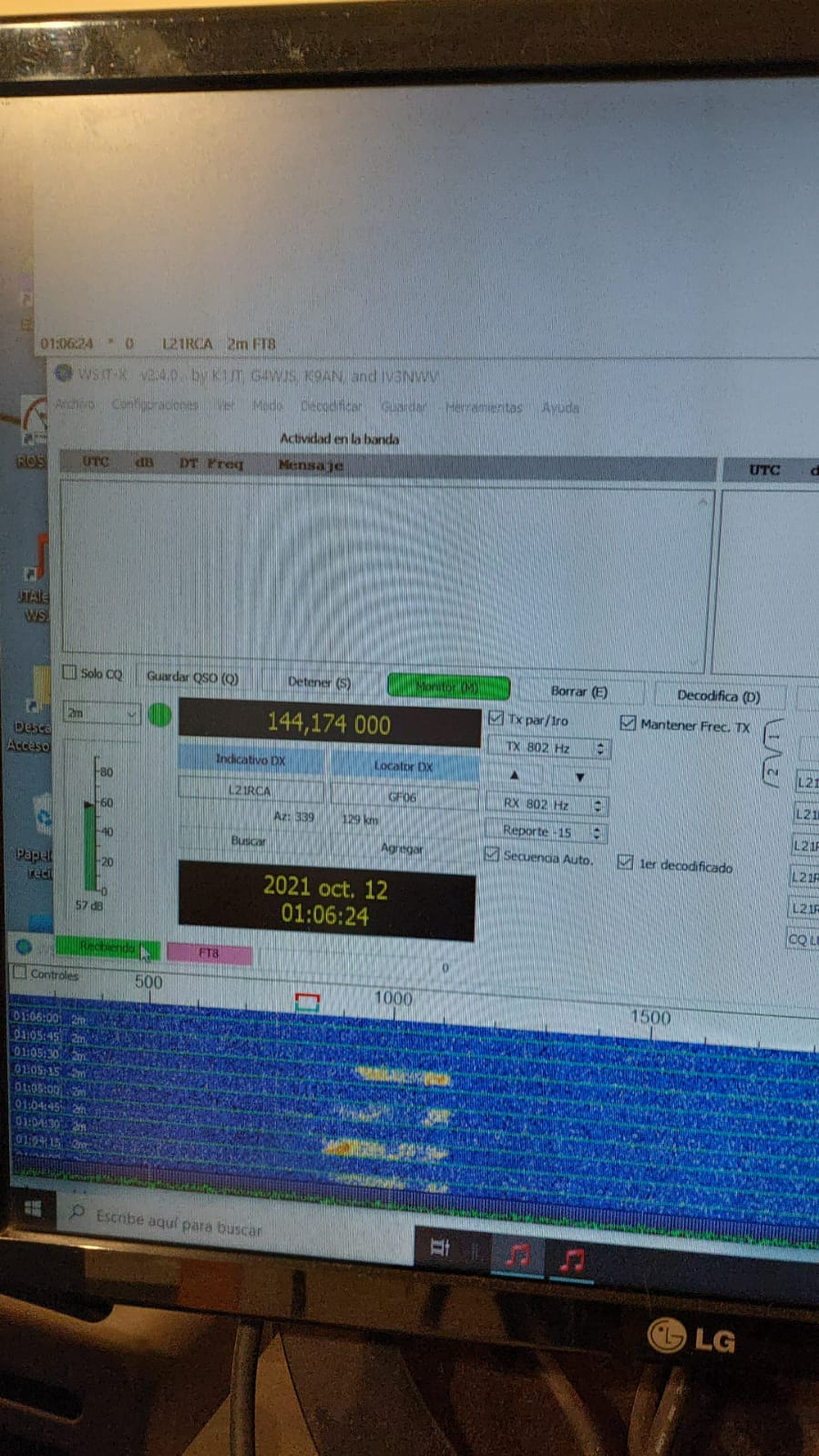Click the Indicativo DX field with L21RCA
819x1456 pixels.
coord(250,790)
